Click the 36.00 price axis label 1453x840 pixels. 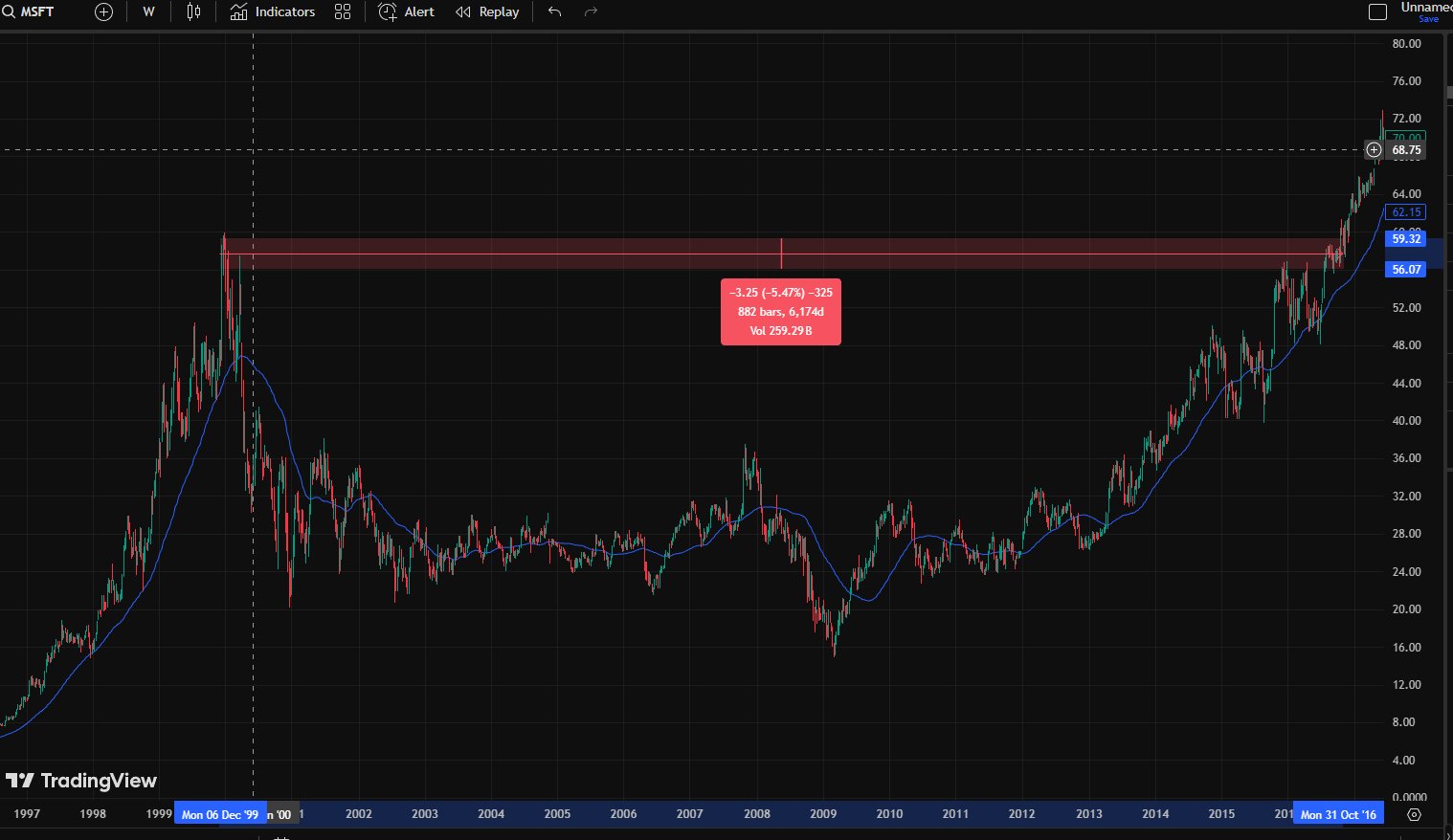[1406, 458]
